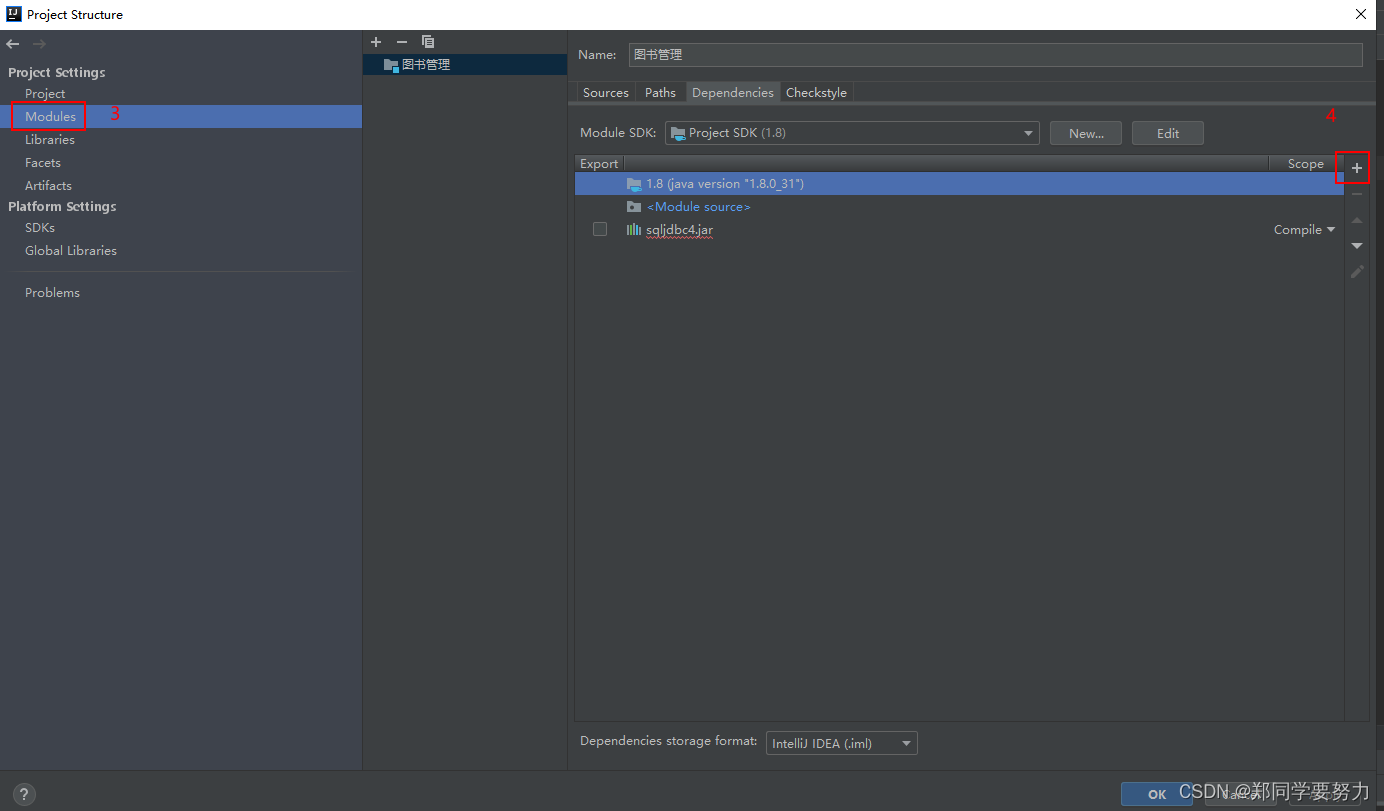Open the Module SDK dropdown
The height and width of the screenshot is (811, 1384).
(852, 133)
